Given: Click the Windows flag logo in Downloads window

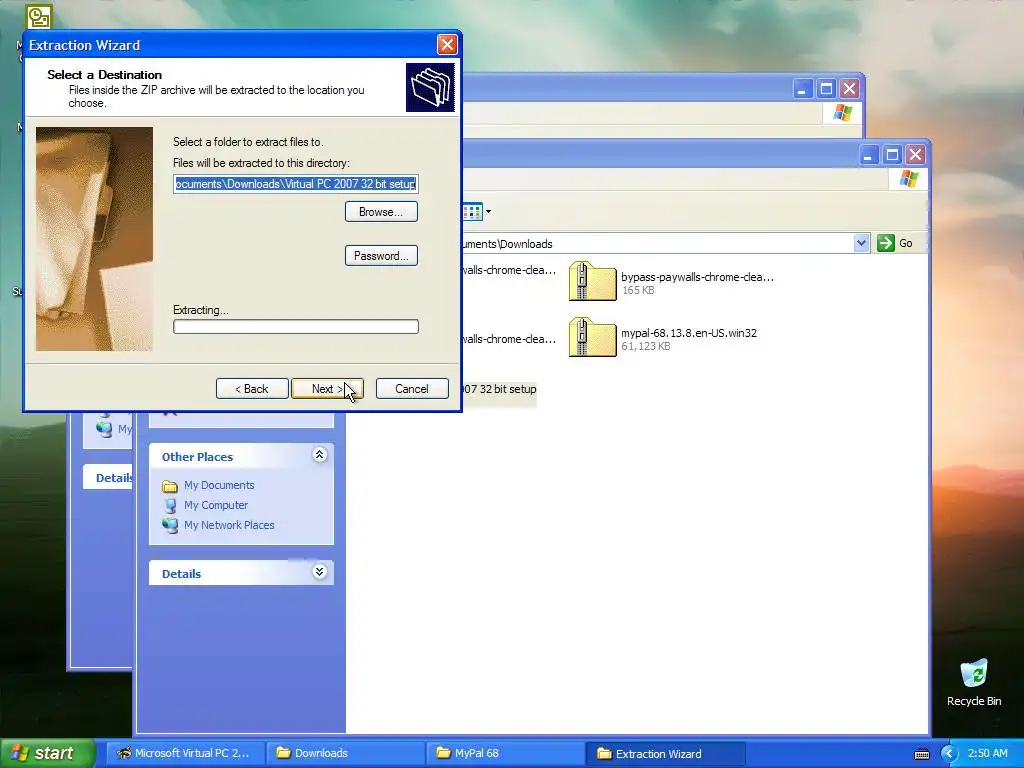Looking at the screenshot, I should click(908, 178).
